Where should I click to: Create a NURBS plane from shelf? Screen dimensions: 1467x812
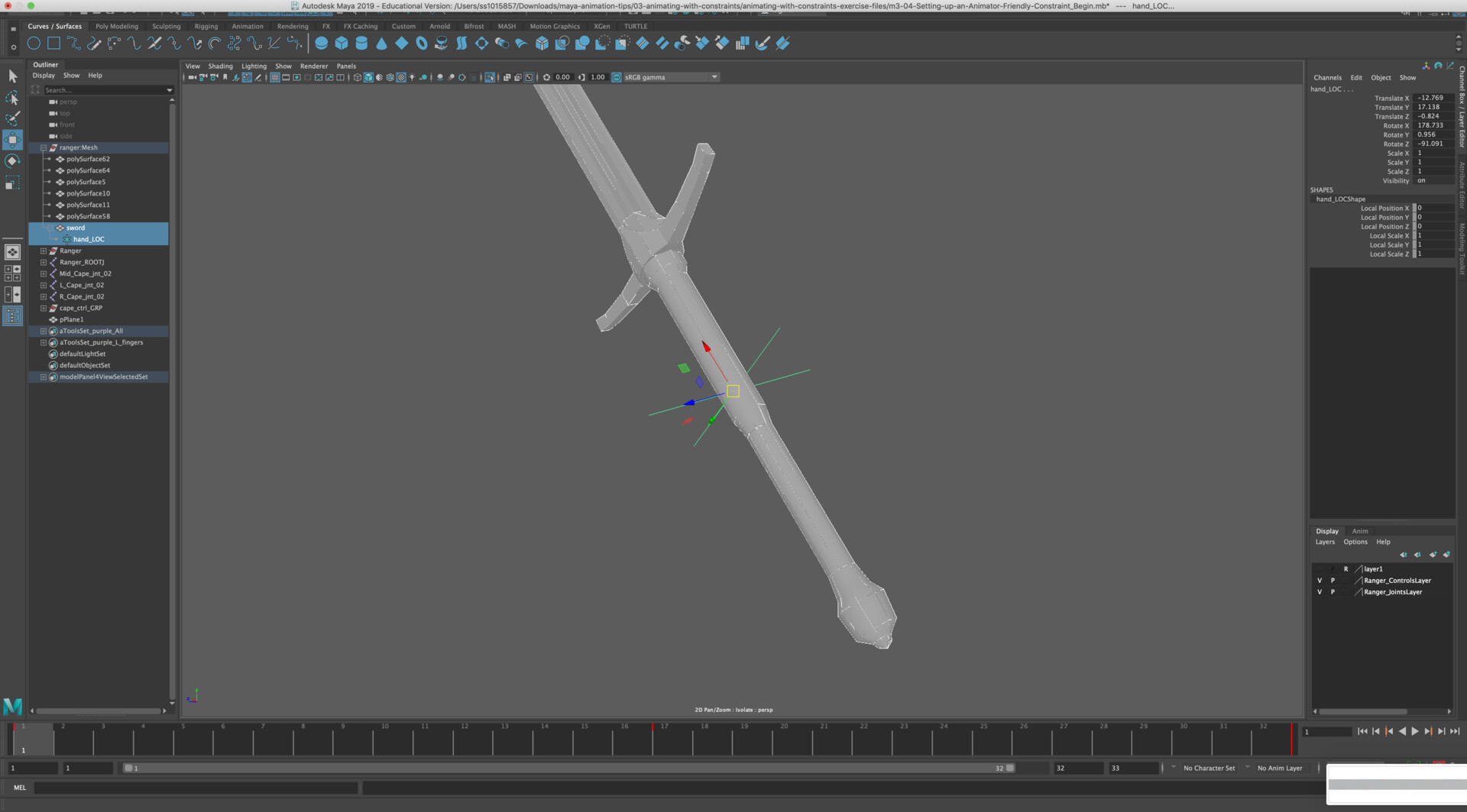click(401, 44)
